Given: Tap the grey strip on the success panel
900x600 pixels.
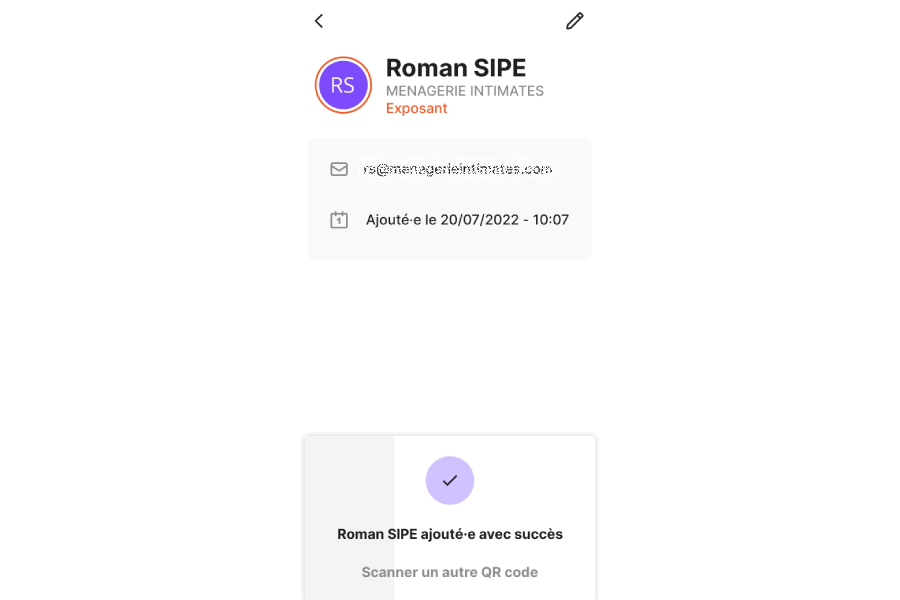Looking at the screenshot, I should pos(350,518).
